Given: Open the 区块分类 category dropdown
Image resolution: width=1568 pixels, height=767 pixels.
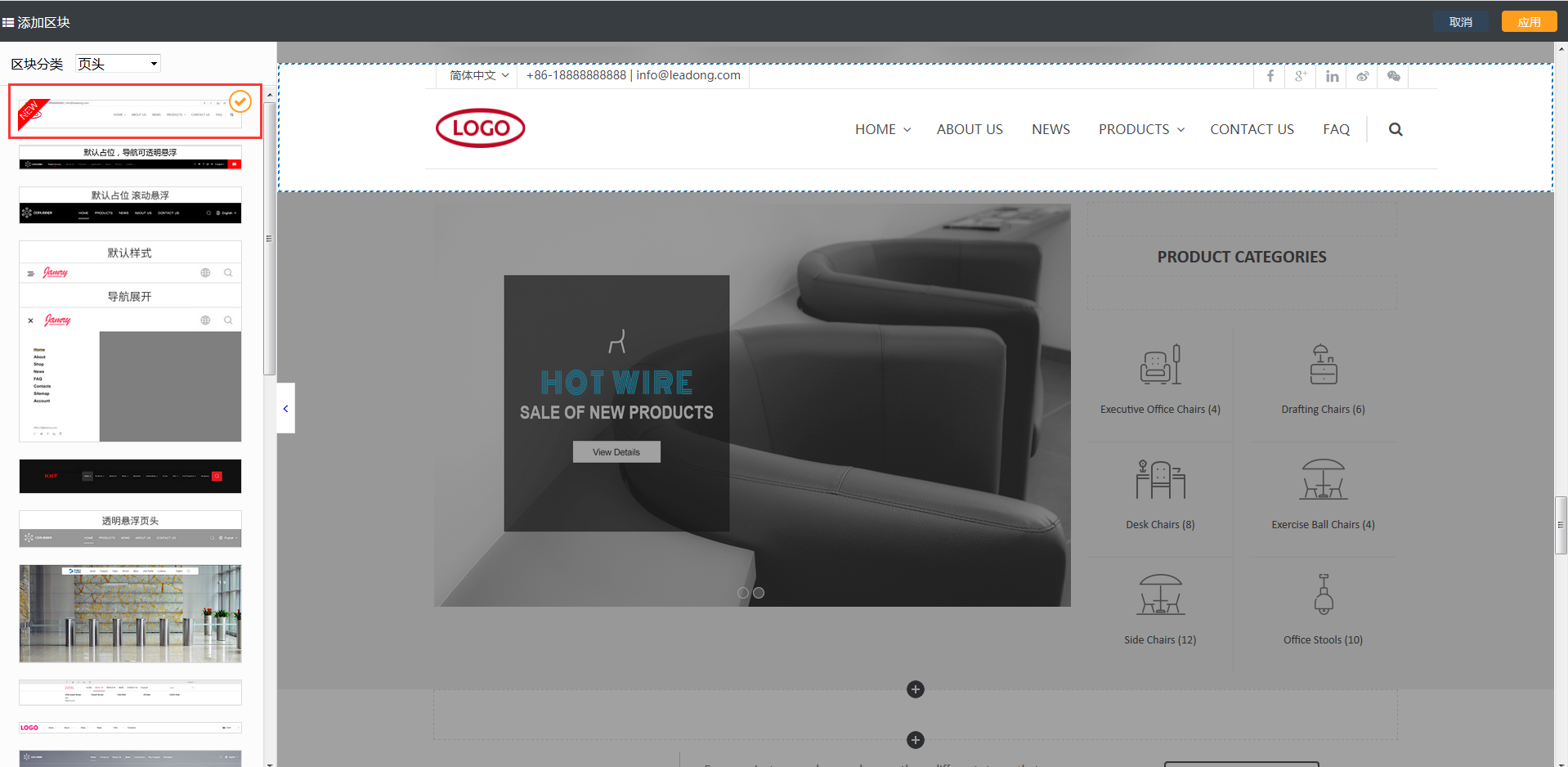Looking at the screenshot, I should pos(118,64).
